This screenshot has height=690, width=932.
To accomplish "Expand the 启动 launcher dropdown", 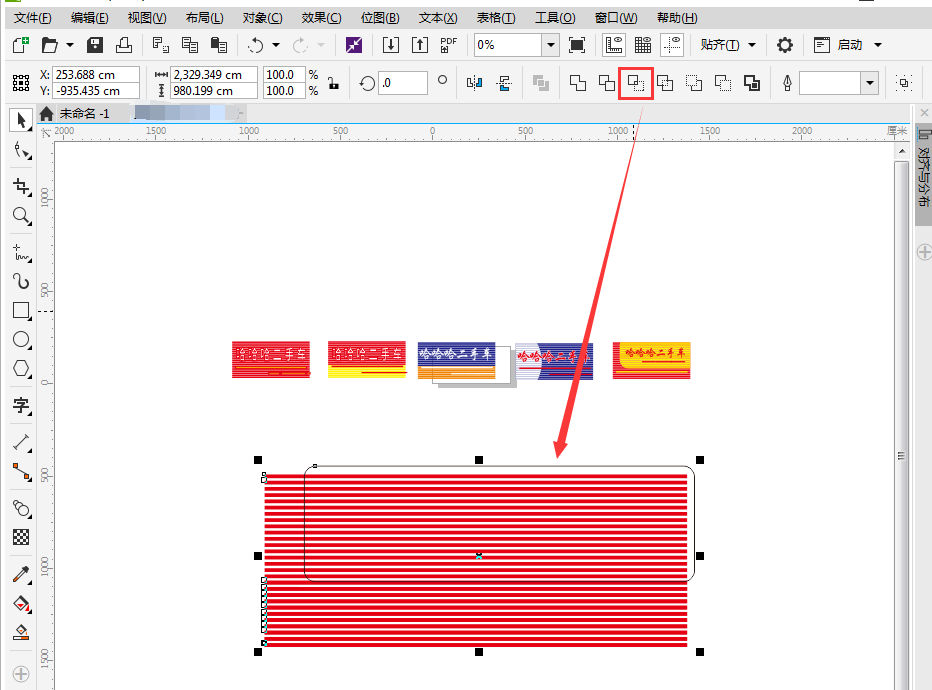I will [878, 45].
